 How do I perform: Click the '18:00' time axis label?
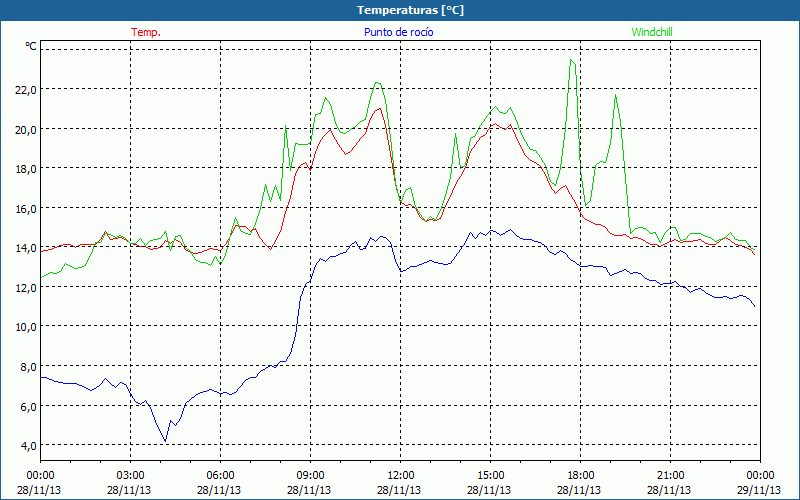(581, 476)
